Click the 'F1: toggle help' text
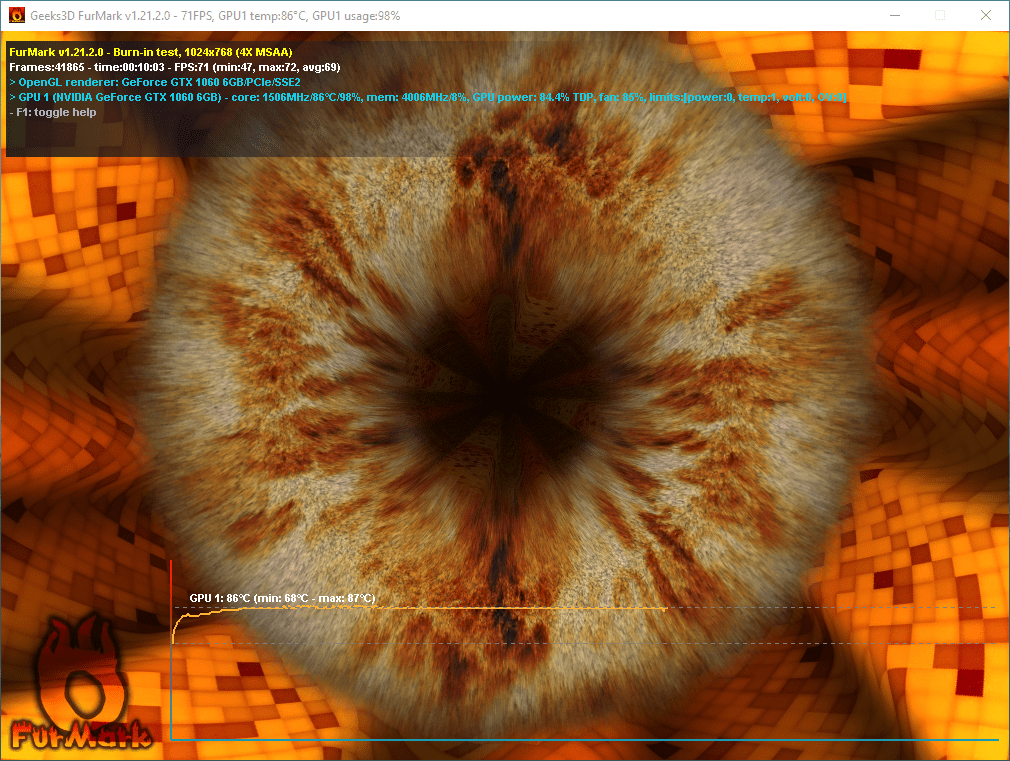1010x761 pixels. click(x=53, y=112)
